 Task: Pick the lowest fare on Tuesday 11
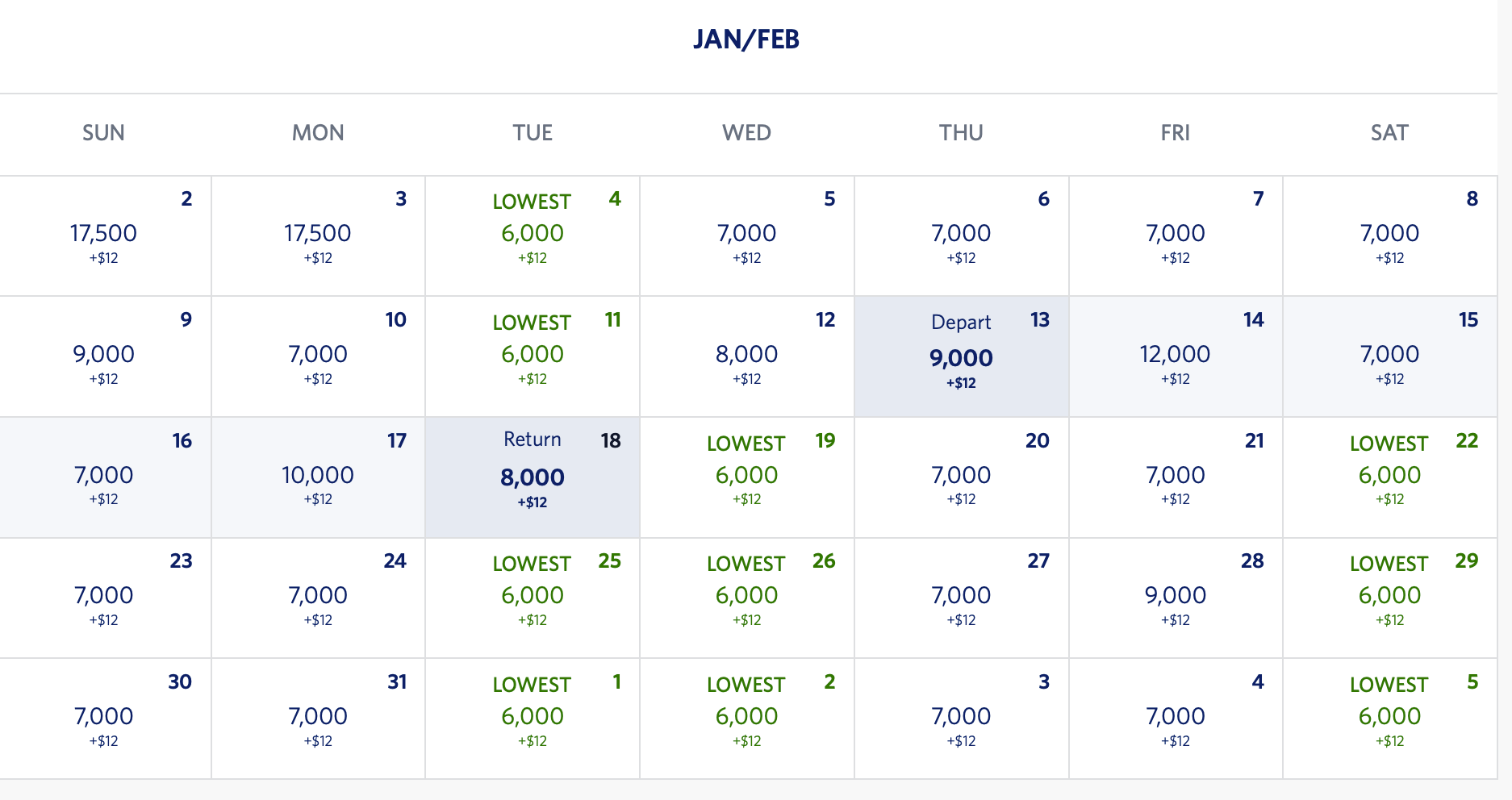[532, 355]
